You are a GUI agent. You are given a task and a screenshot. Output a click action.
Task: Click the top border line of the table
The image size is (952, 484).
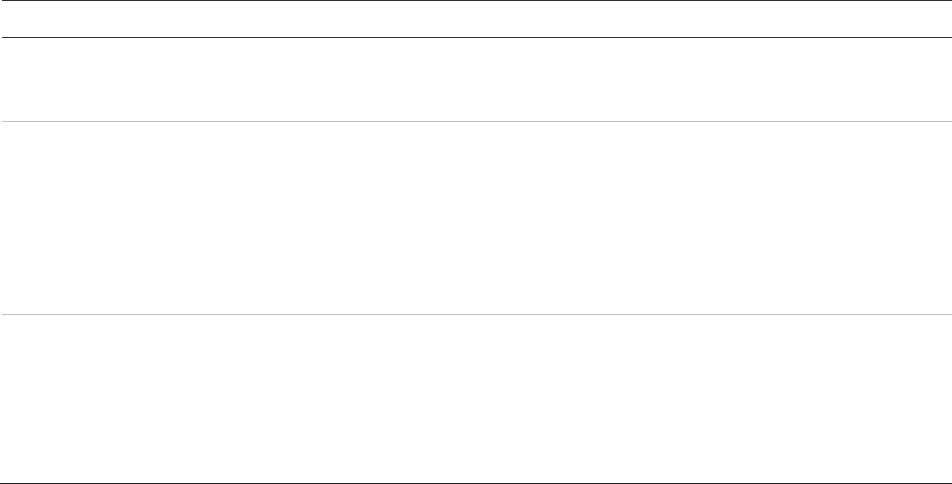tap(476, 1)
